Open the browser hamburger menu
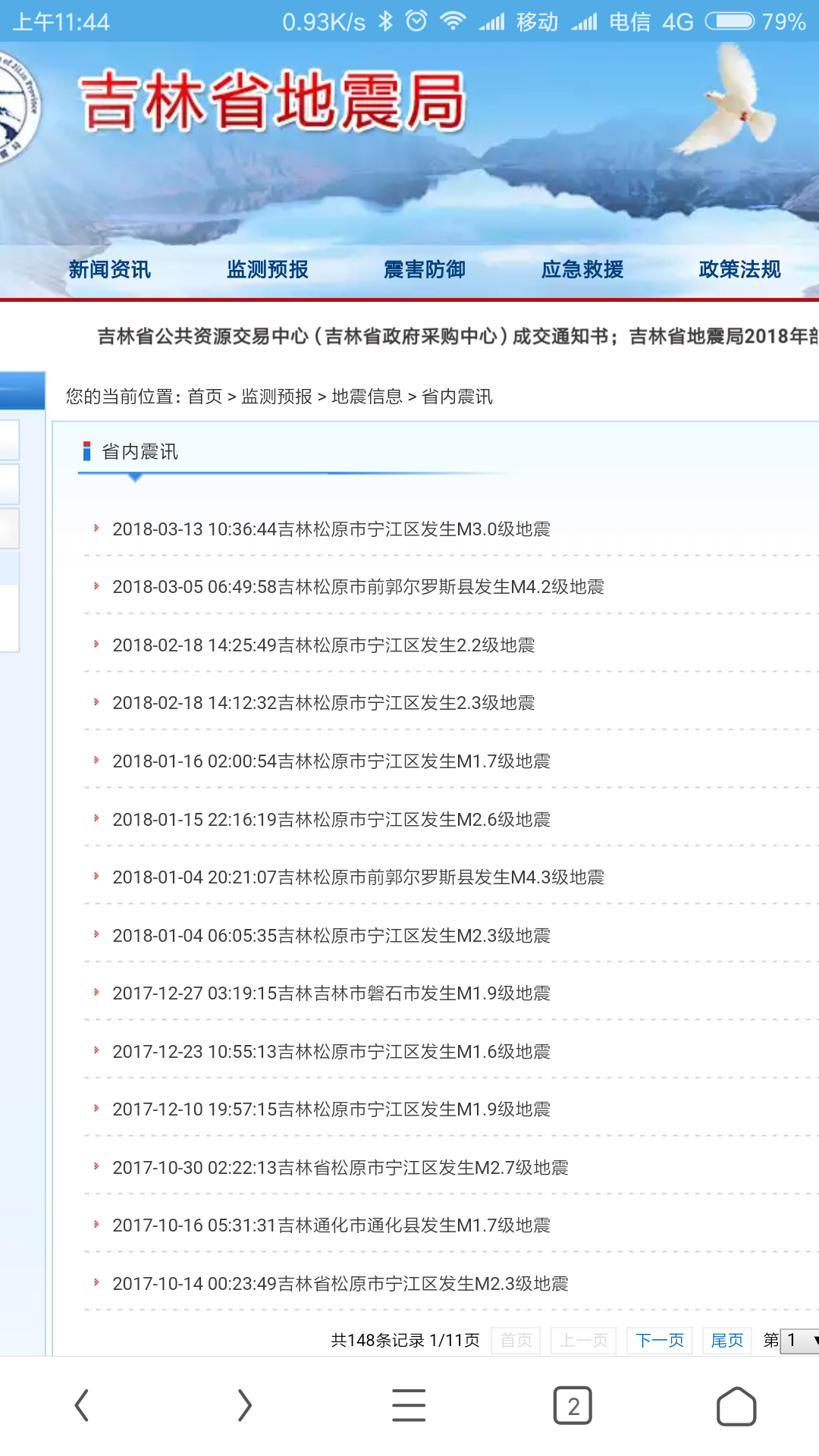This screenshot has height=1456, width=819. click(x=409, y=1405)
